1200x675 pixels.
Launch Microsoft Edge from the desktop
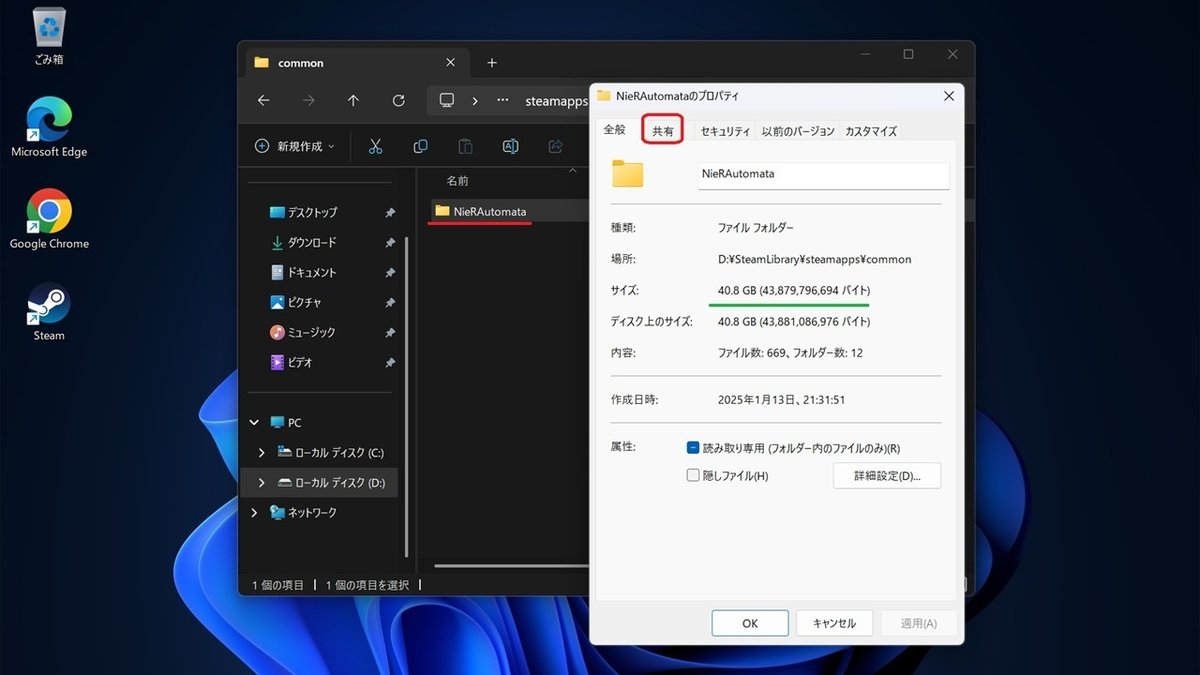coord(49,127)
